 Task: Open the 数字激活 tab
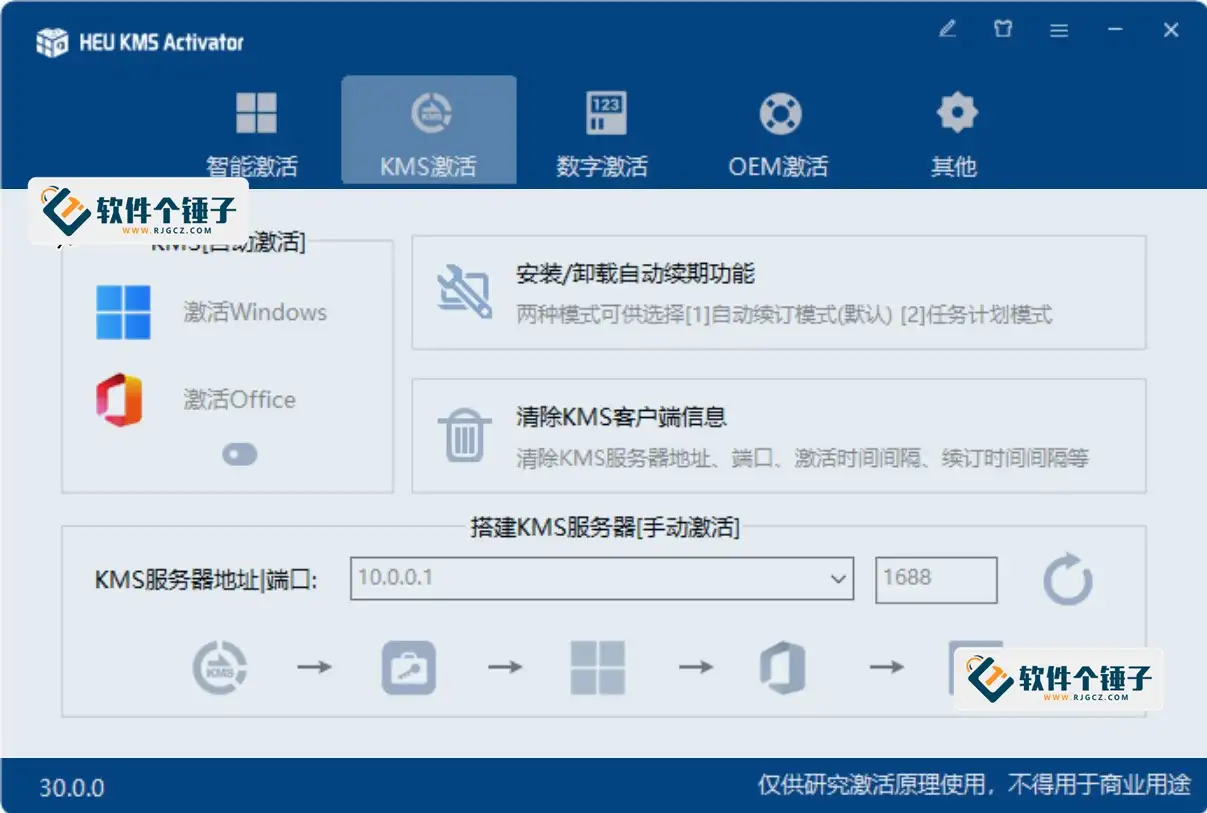click(604, 133)
